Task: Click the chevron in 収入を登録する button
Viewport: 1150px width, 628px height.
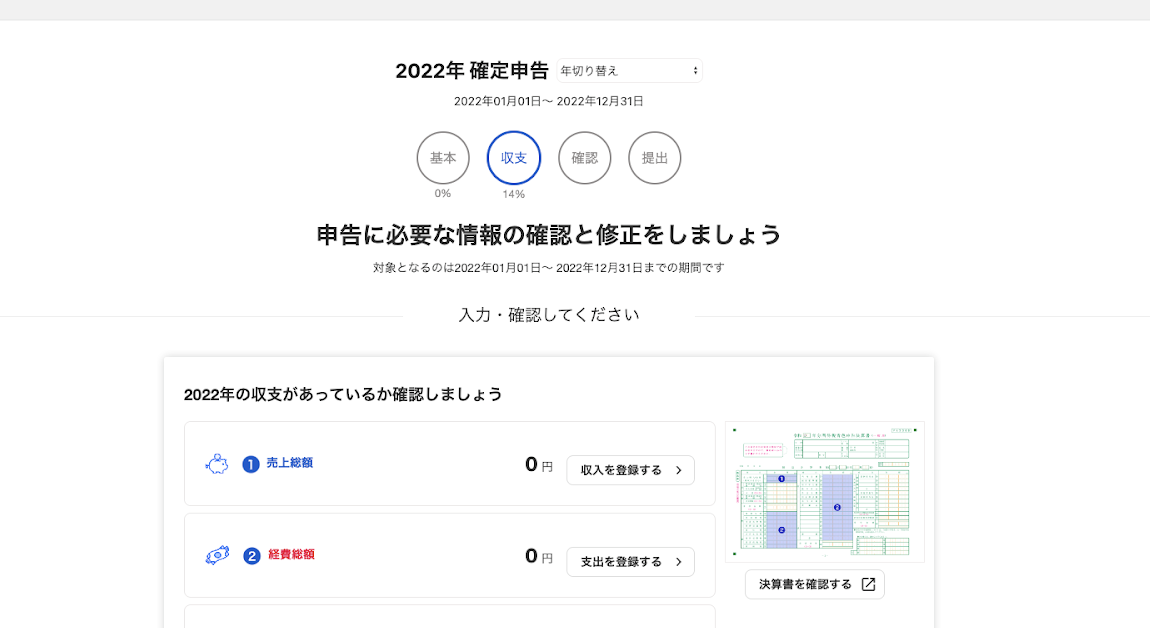Action: [x=678, y=470]
